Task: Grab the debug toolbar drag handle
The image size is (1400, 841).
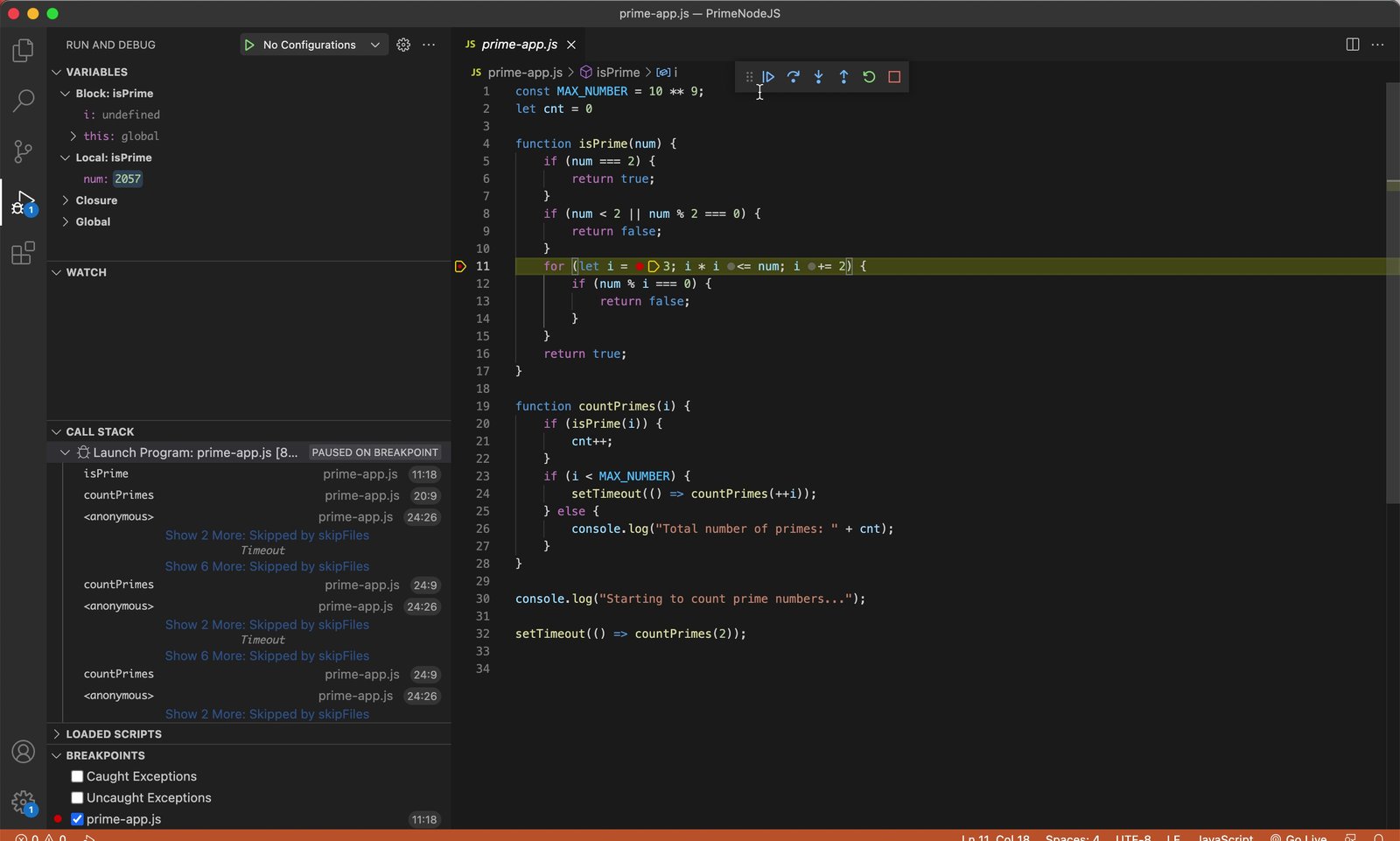Action: (x=749, y=77)
